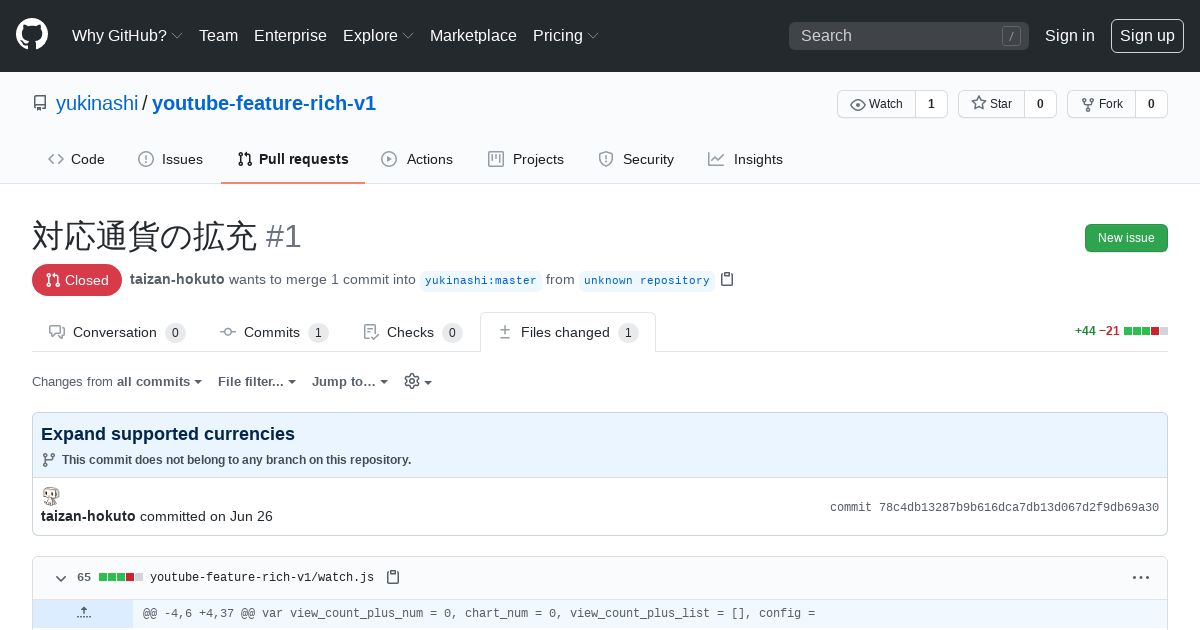Viewport: 1200px width, 630px height.
Task: Switch to the Actions tab
Action: 417,159
